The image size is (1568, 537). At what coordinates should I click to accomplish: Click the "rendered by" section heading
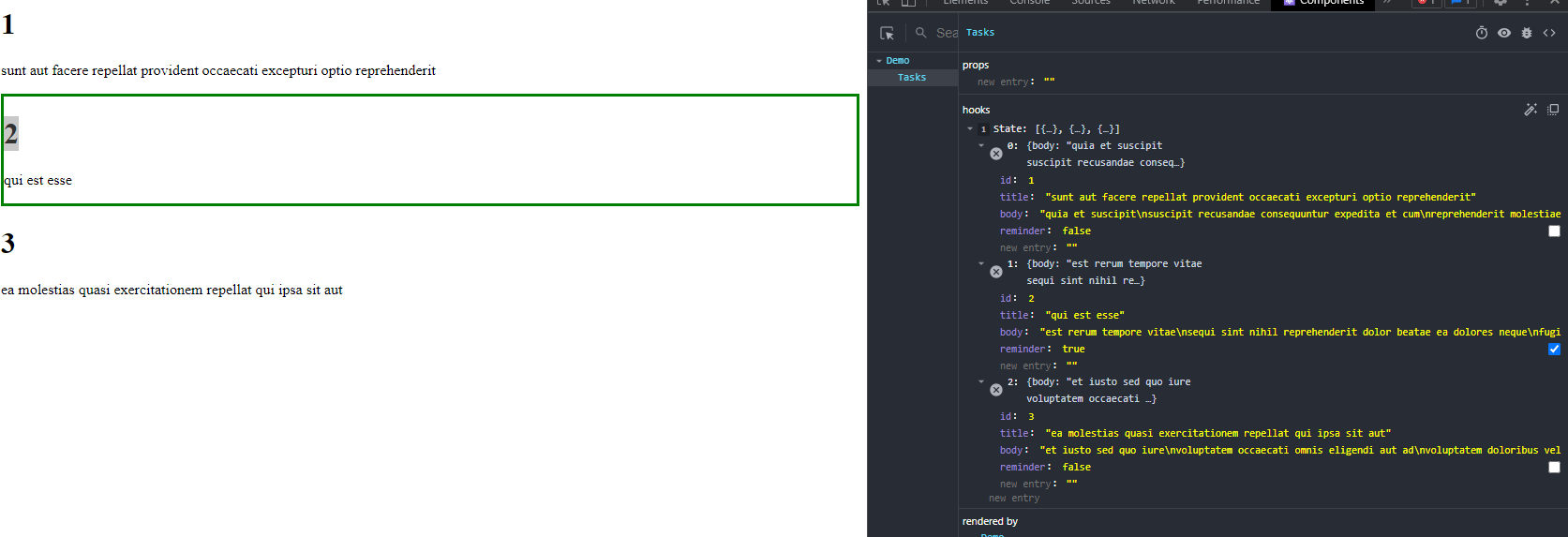point(990,522)
